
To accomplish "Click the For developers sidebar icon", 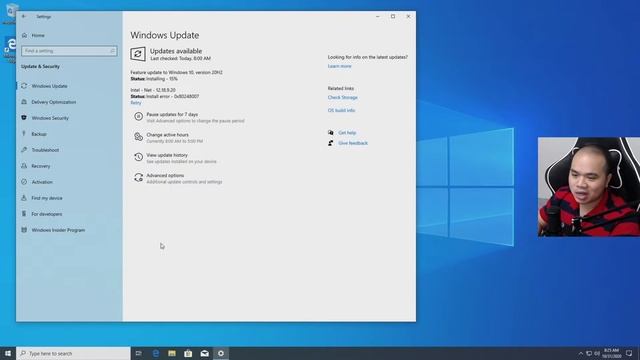I will point(24,213).
